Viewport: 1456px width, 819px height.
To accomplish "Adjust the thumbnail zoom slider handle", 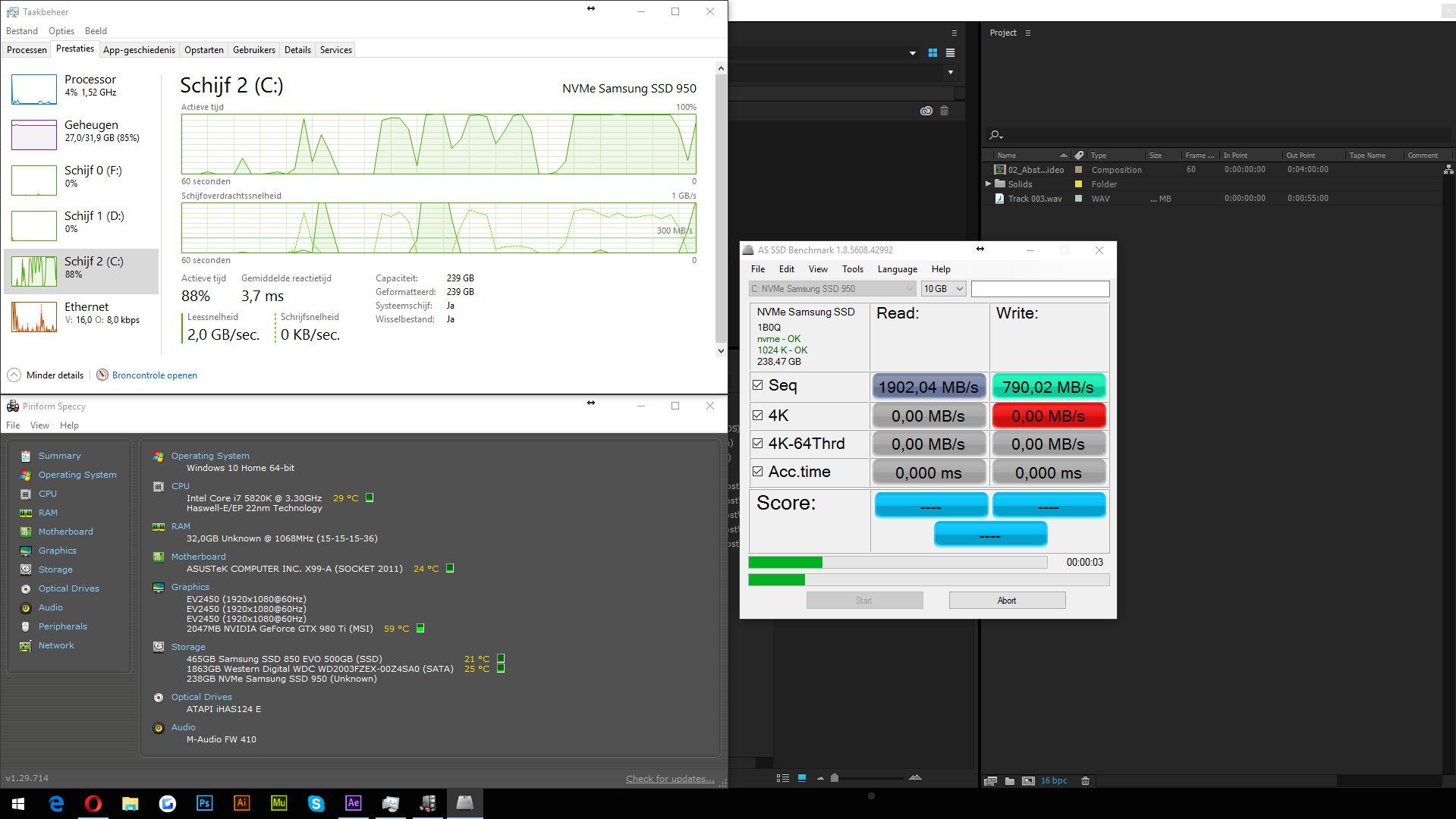I will point(835,777).
